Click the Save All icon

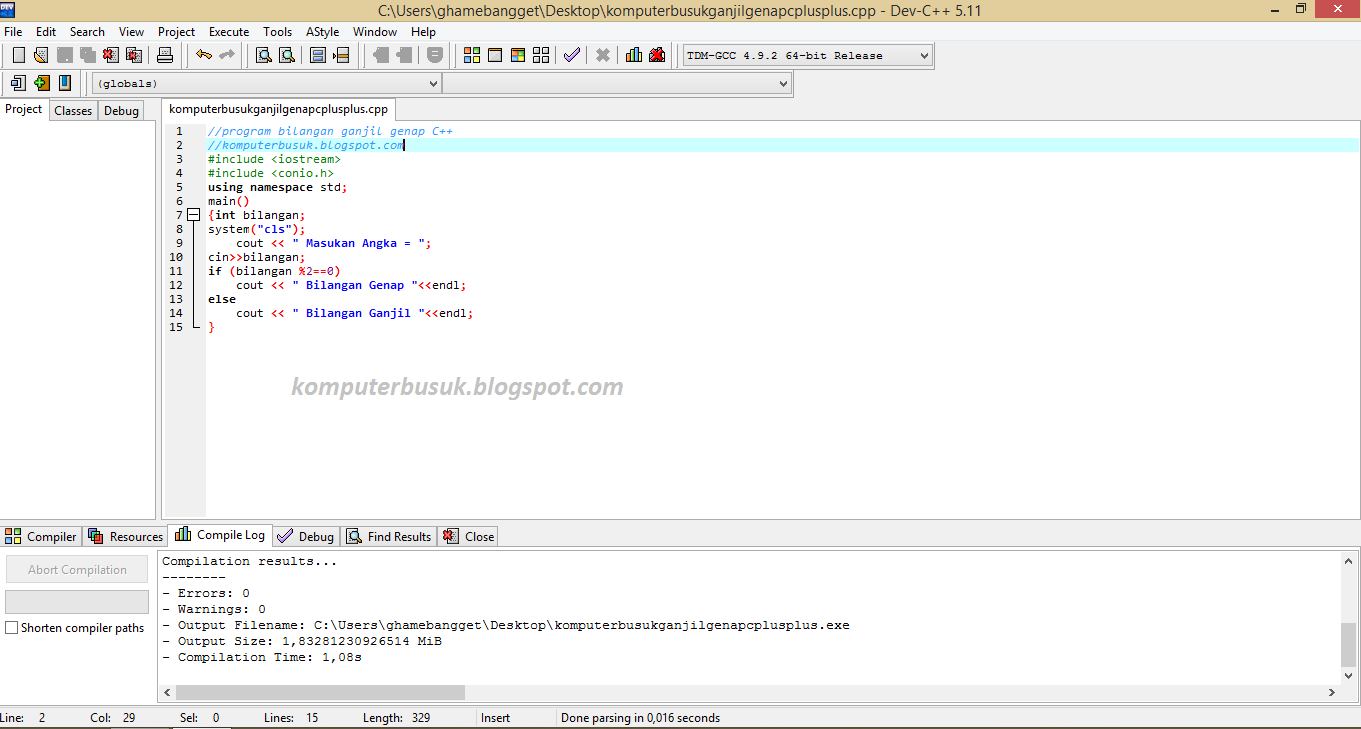point(87,55)
